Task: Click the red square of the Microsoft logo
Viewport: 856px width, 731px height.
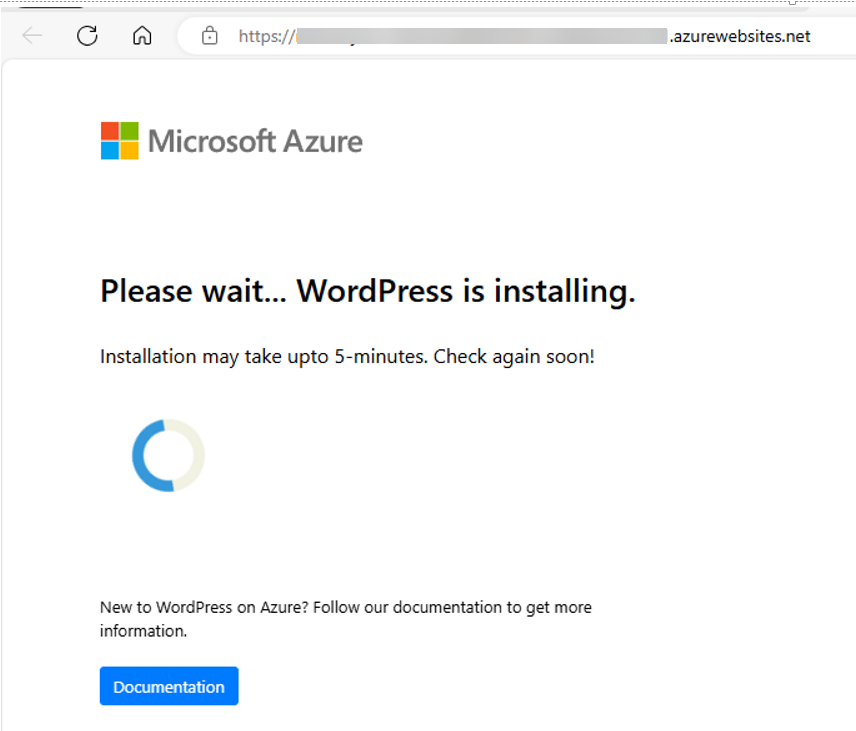Action: point(110,131)
